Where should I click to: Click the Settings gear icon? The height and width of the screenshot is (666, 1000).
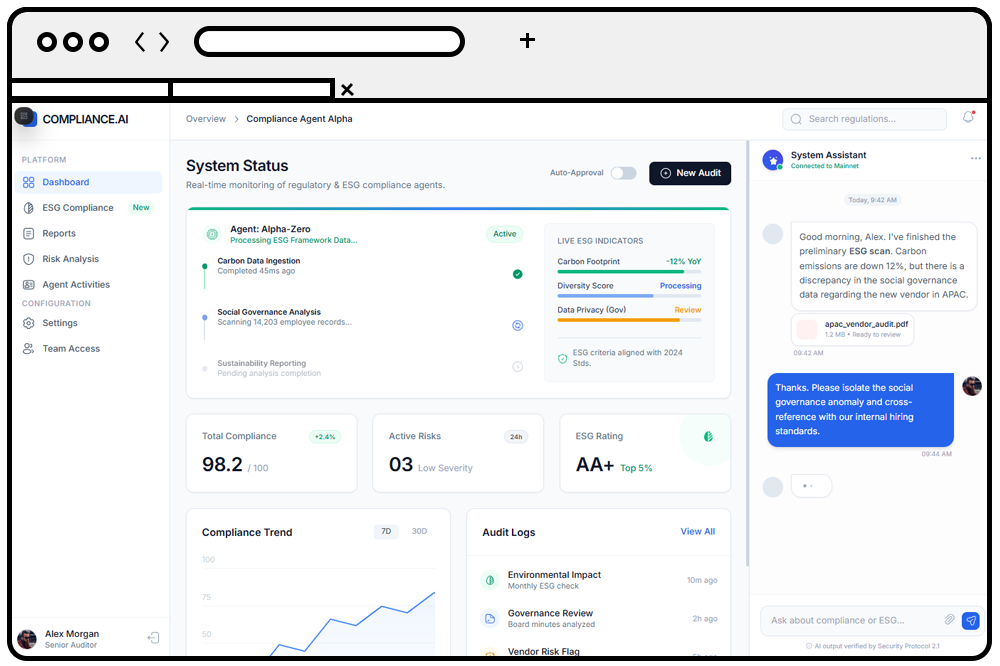(29, 323)
